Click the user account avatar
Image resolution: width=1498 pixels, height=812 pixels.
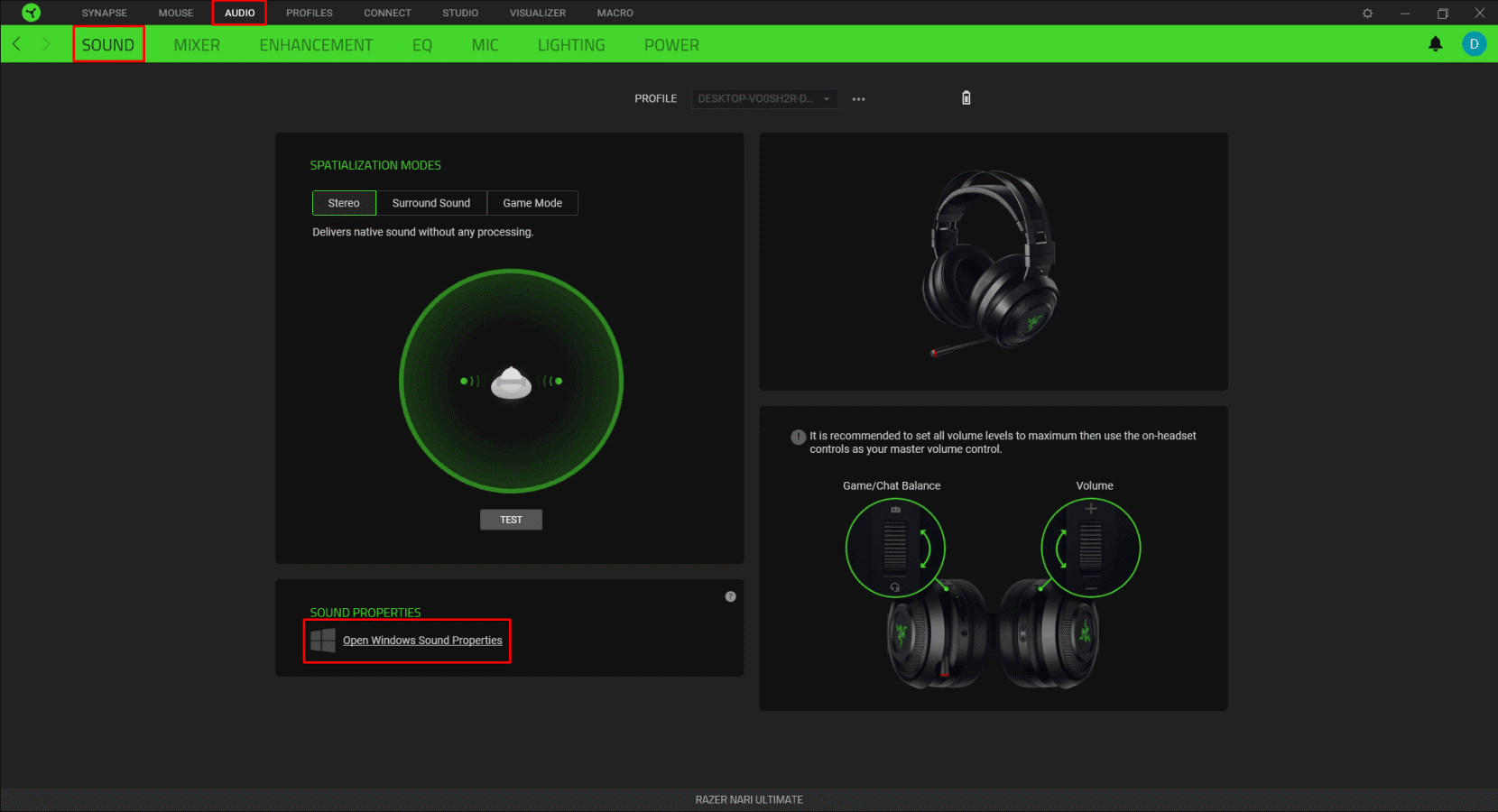(x=1474, y=43)
